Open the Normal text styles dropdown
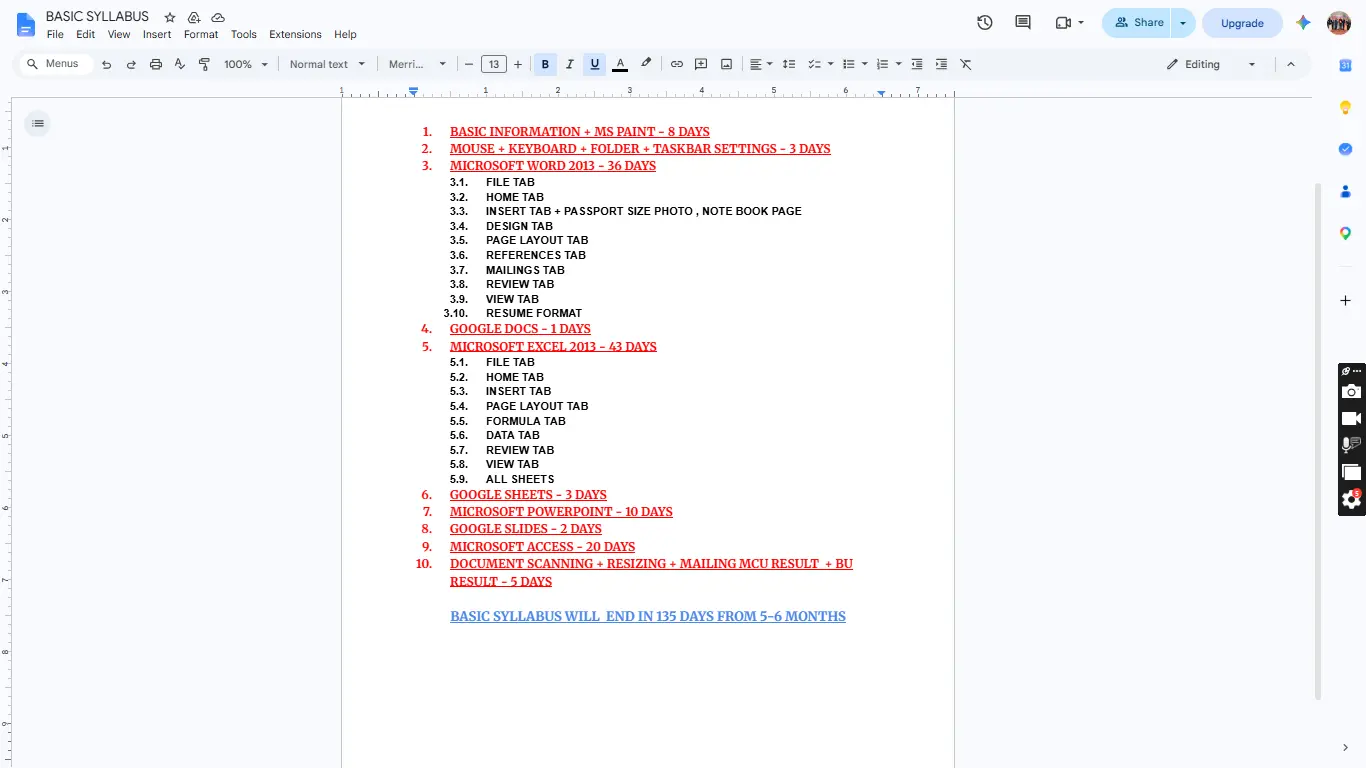Image resolution: width=1366 pixels, height=768 pixels. click(328, 64)
